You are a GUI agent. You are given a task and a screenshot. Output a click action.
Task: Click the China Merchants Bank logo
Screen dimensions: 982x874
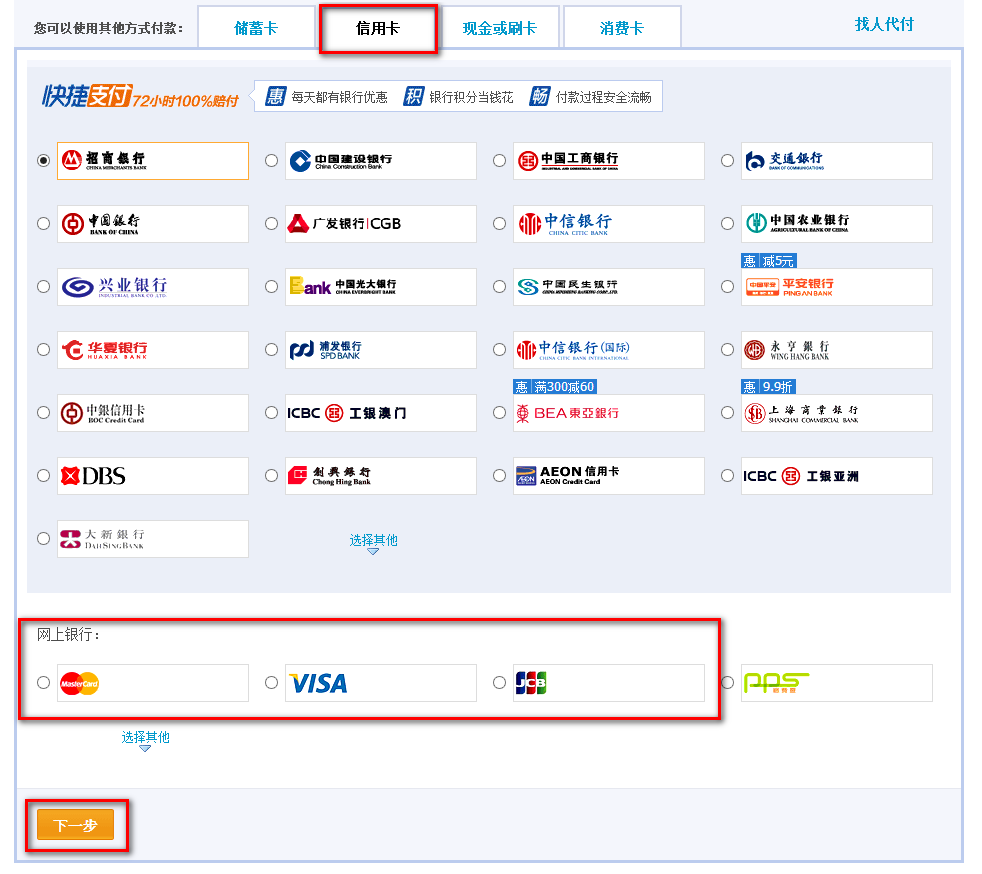point(152,161)
